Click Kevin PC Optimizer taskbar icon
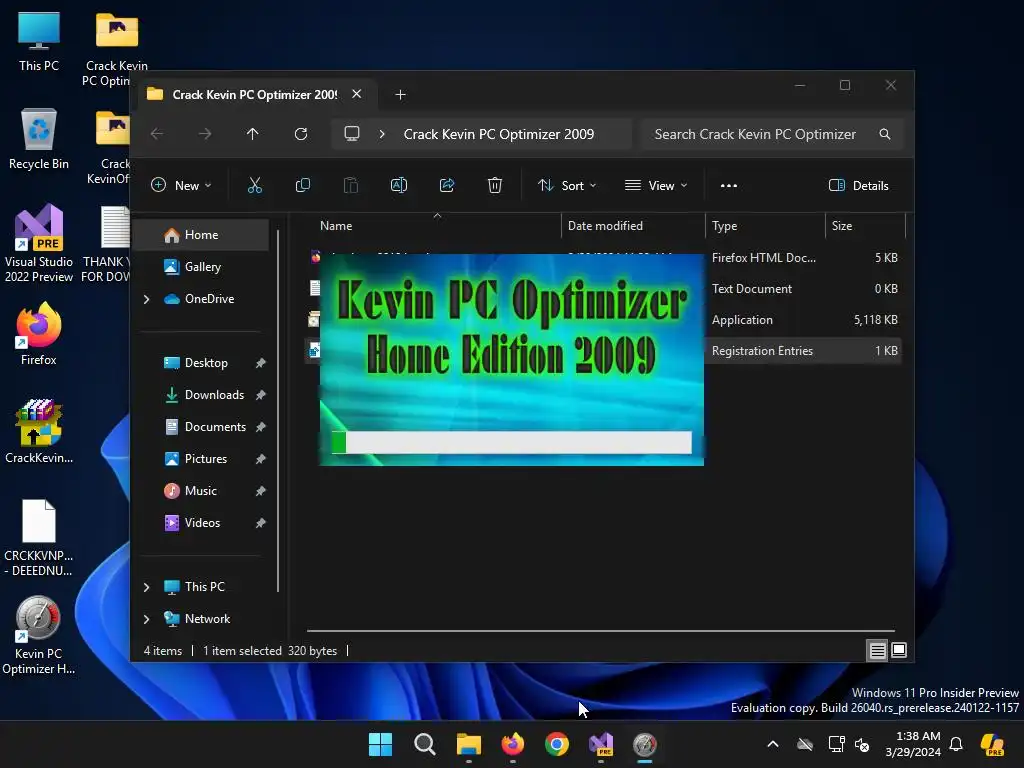 tap(645, 744)
